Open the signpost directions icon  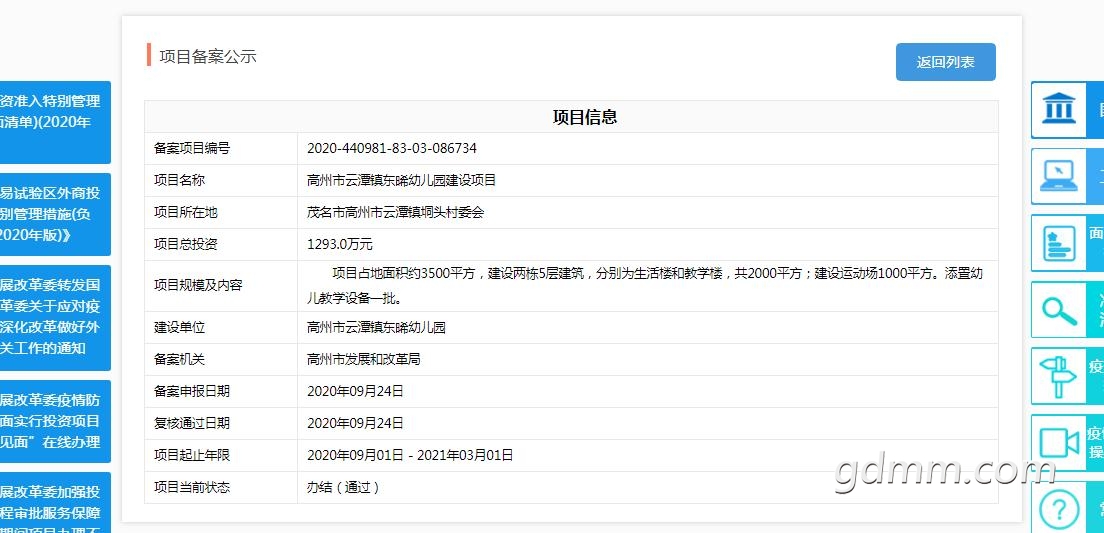tap(1059, 376)
